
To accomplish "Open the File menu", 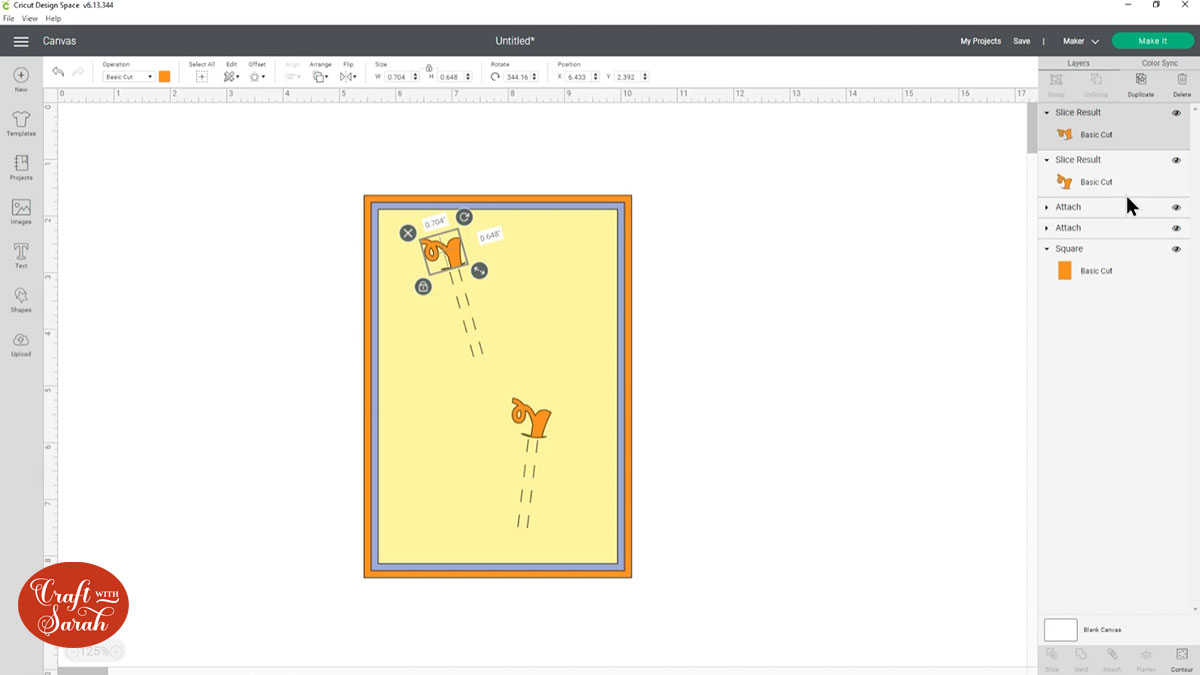I will (x=9, y=19).
